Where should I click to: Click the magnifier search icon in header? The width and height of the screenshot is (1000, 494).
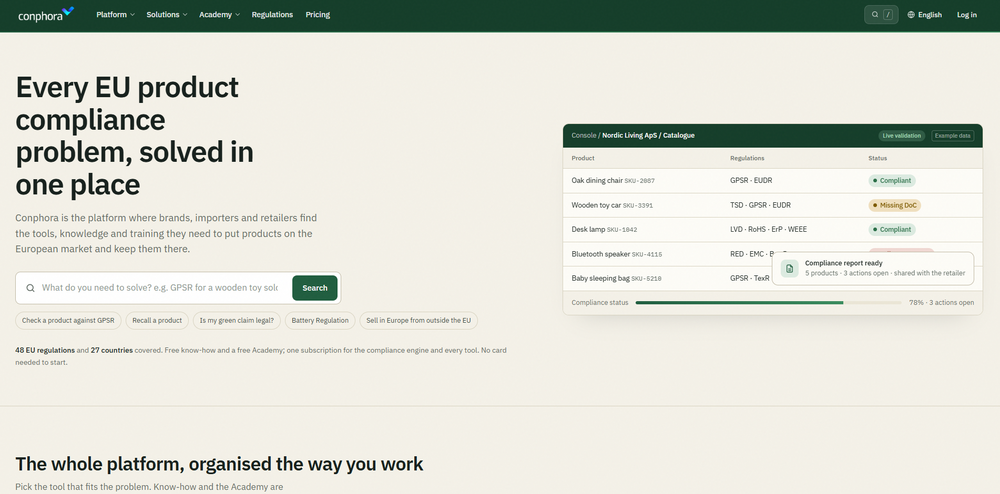pyautogui.click(x=874, y=15)
